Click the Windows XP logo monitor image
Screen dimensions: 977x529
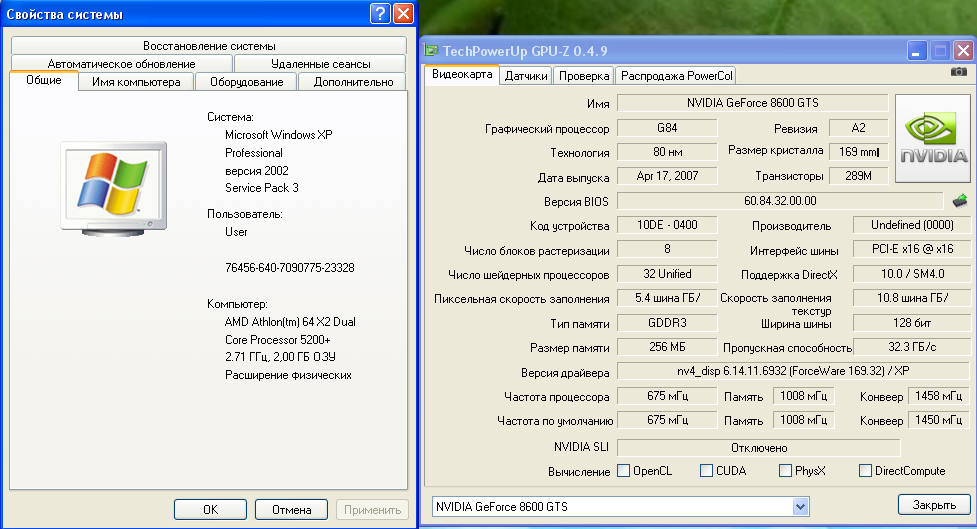coord(112,184)
